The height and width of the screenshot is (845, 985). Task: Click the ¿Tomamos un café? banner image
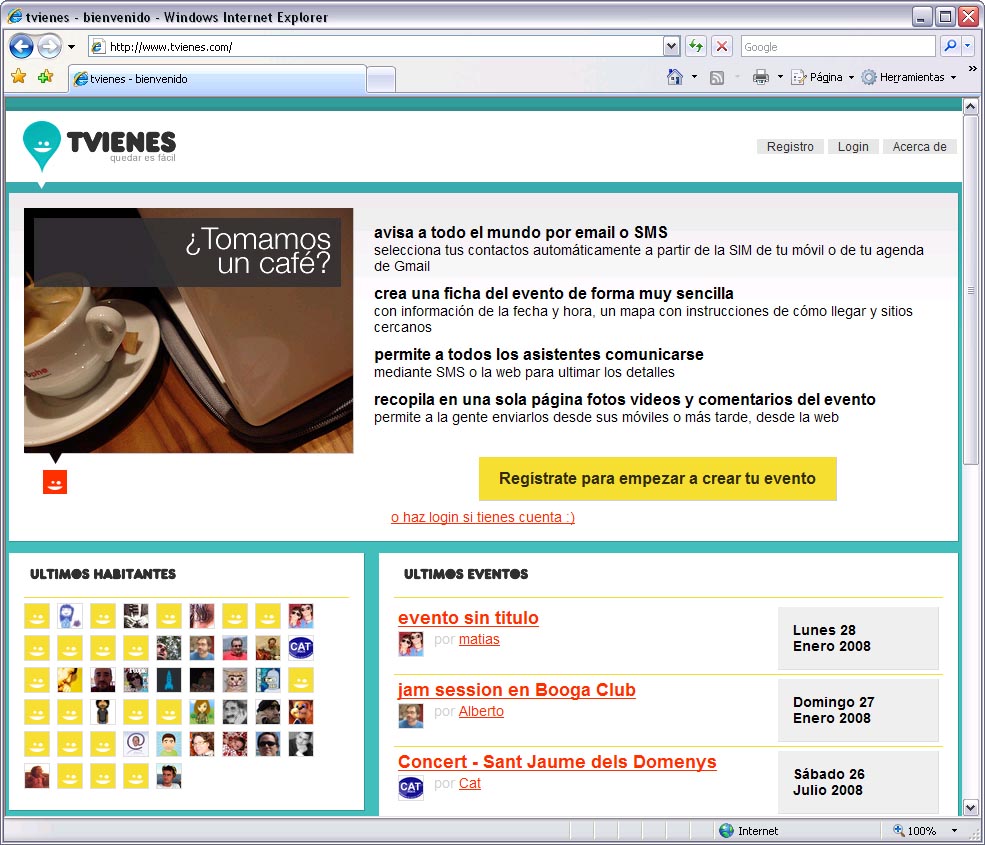click(x=188, y=330)
